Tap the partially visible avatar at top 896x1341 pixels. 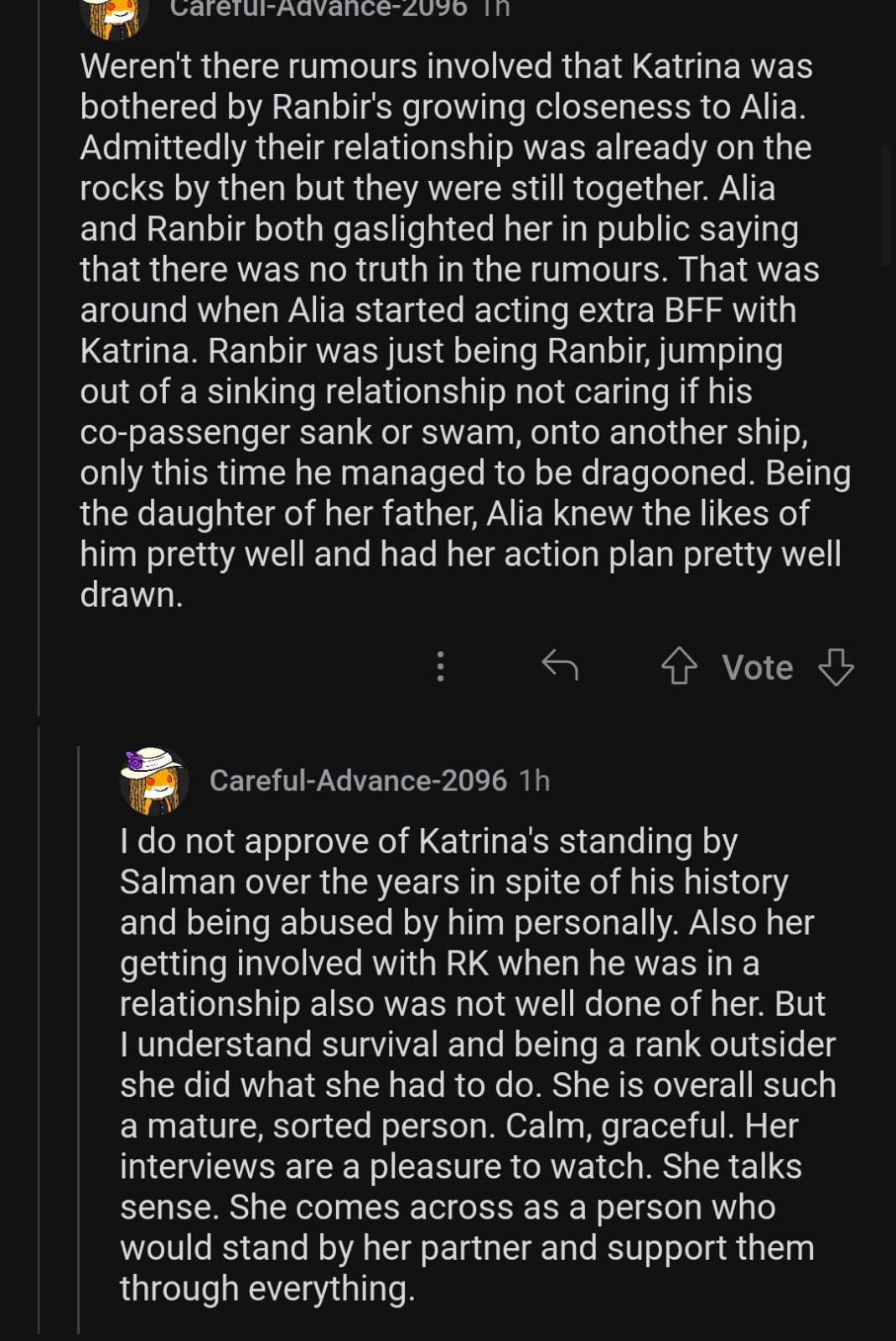tap(115, 17)
